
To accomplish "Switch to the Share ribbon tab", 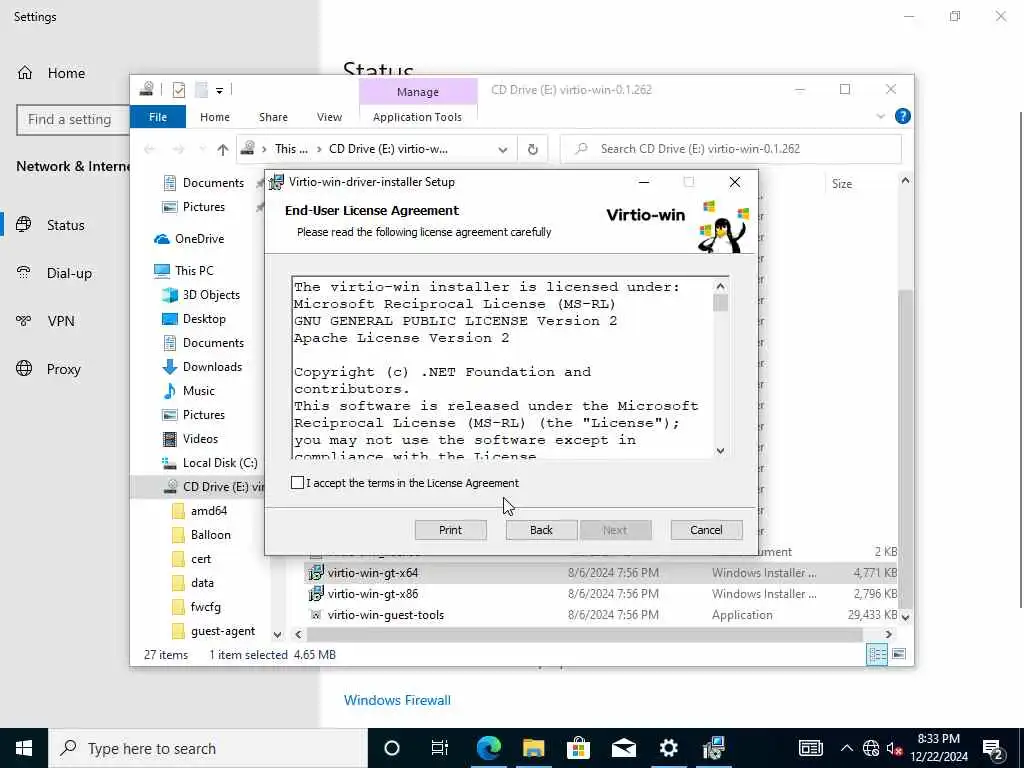I will 273,117.
